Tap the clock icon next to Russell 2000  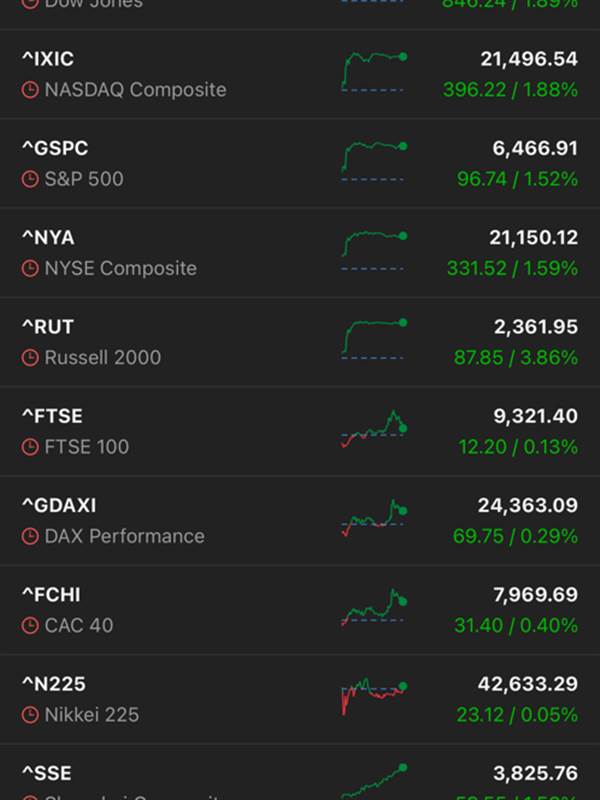tap(30, 358)
